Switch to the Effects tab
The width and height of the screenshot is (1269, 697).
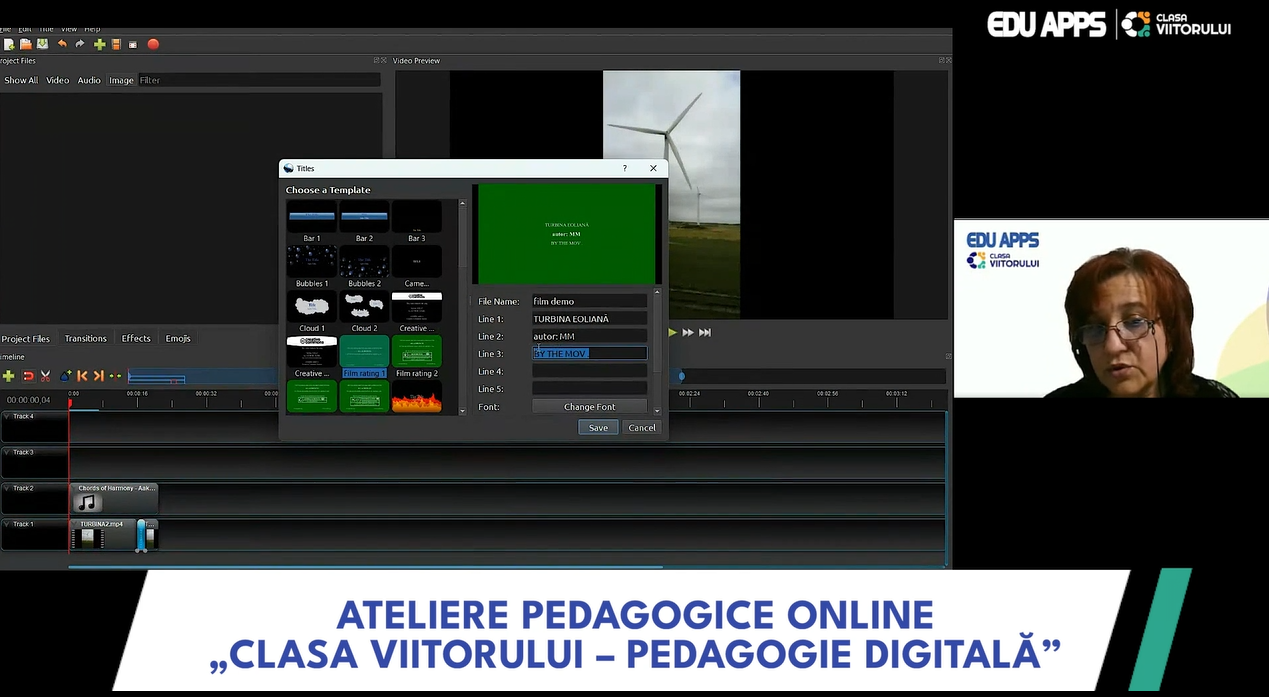(x=136, y=339)
